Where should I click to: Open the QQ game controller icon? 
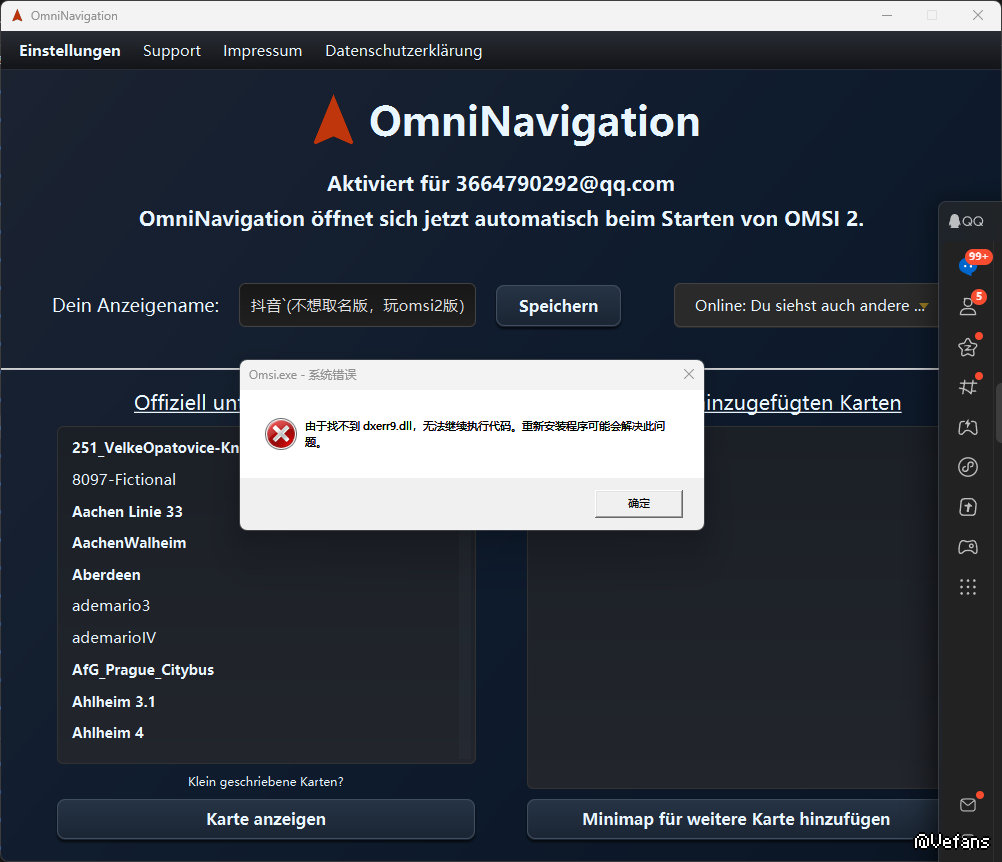(x=968, y=547)
